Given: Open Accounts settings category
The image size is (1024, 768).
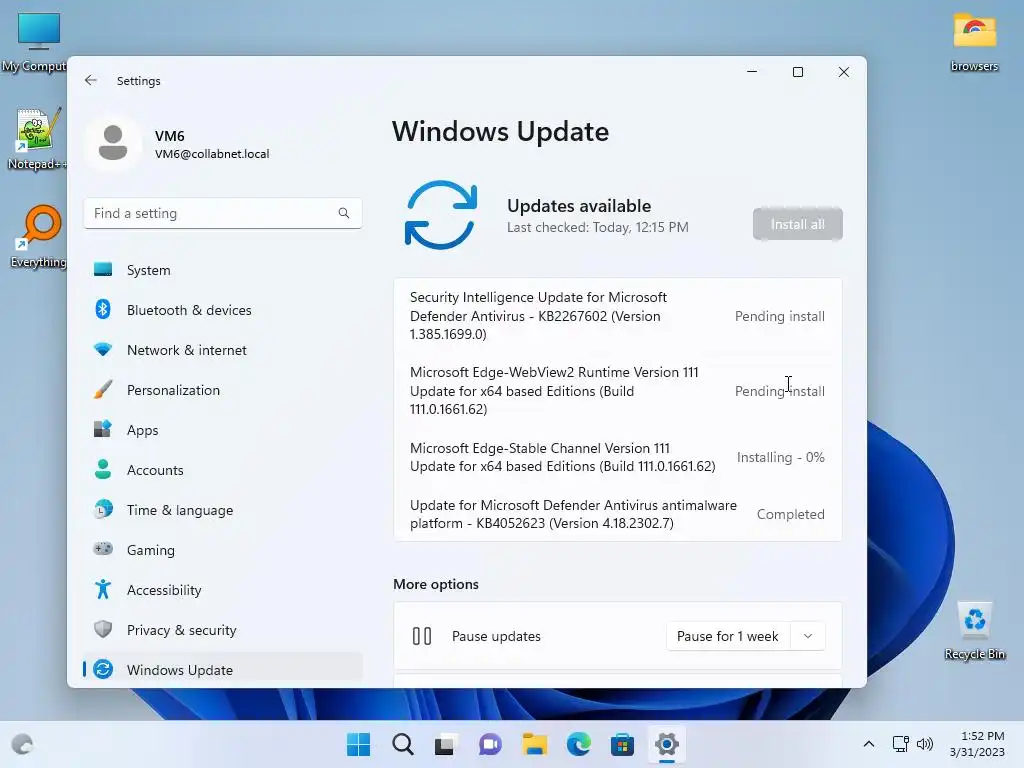Looking at the screenshot, I should tap(223, 470).
